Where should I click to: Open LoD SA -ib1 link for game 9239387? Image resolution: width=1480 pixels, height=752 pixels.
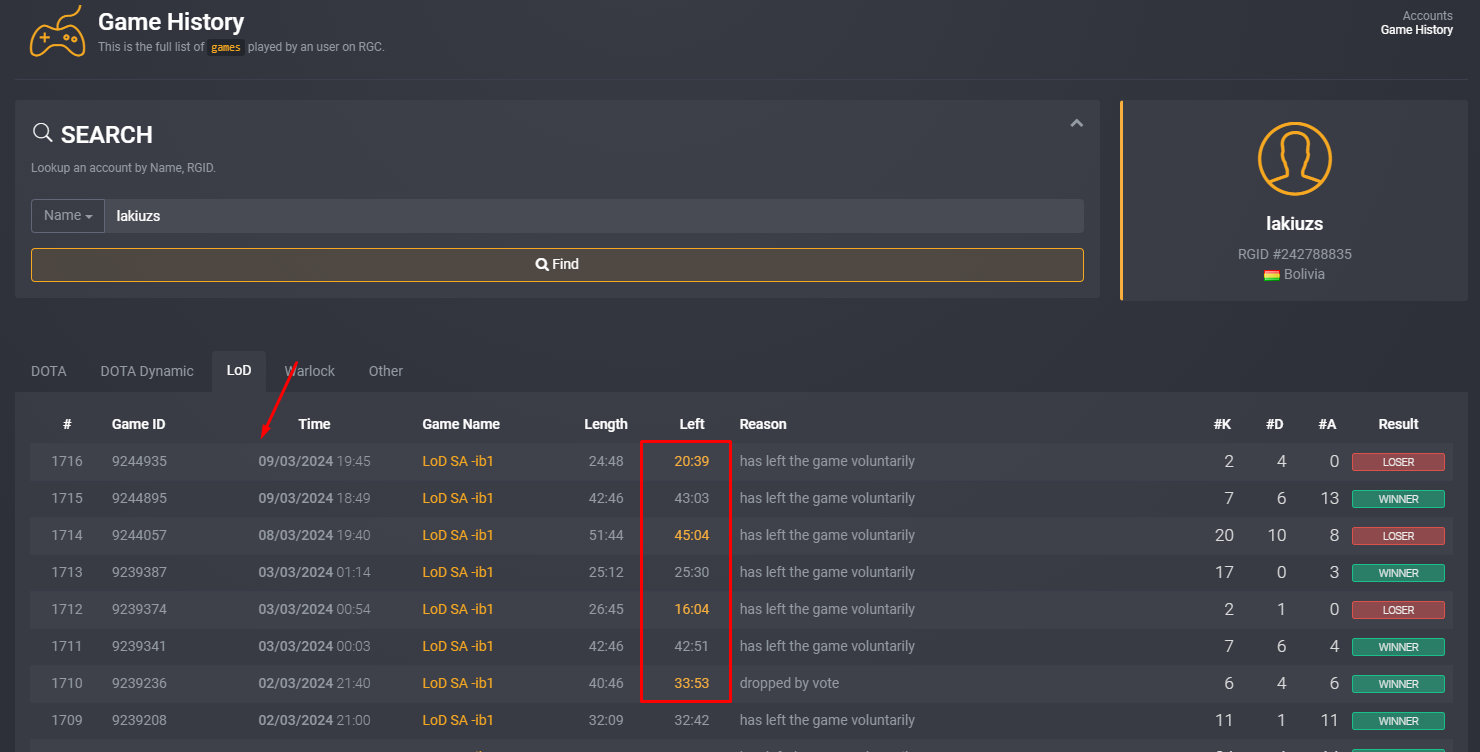tap(458, 572)
